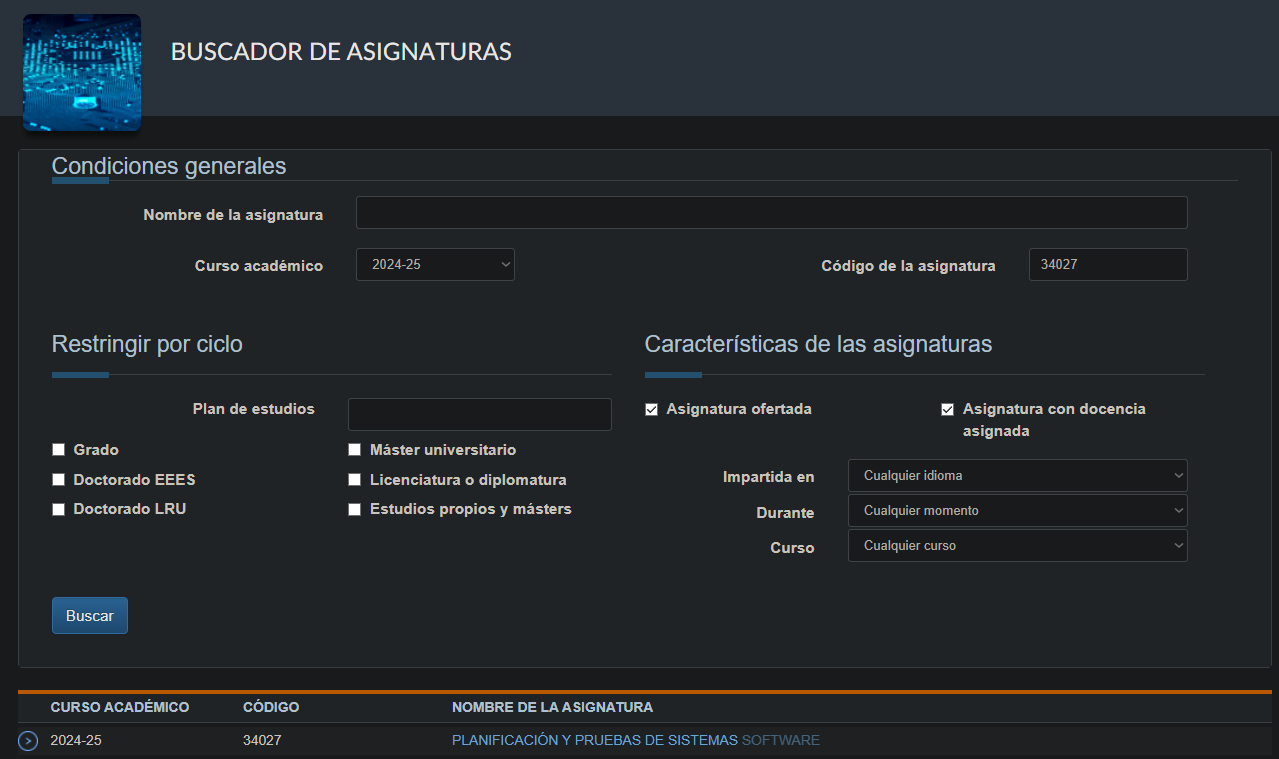Screen dimensions: 1279x759
Task: Tick the Doctorado LRU checkbox
Action: (59, 509)
